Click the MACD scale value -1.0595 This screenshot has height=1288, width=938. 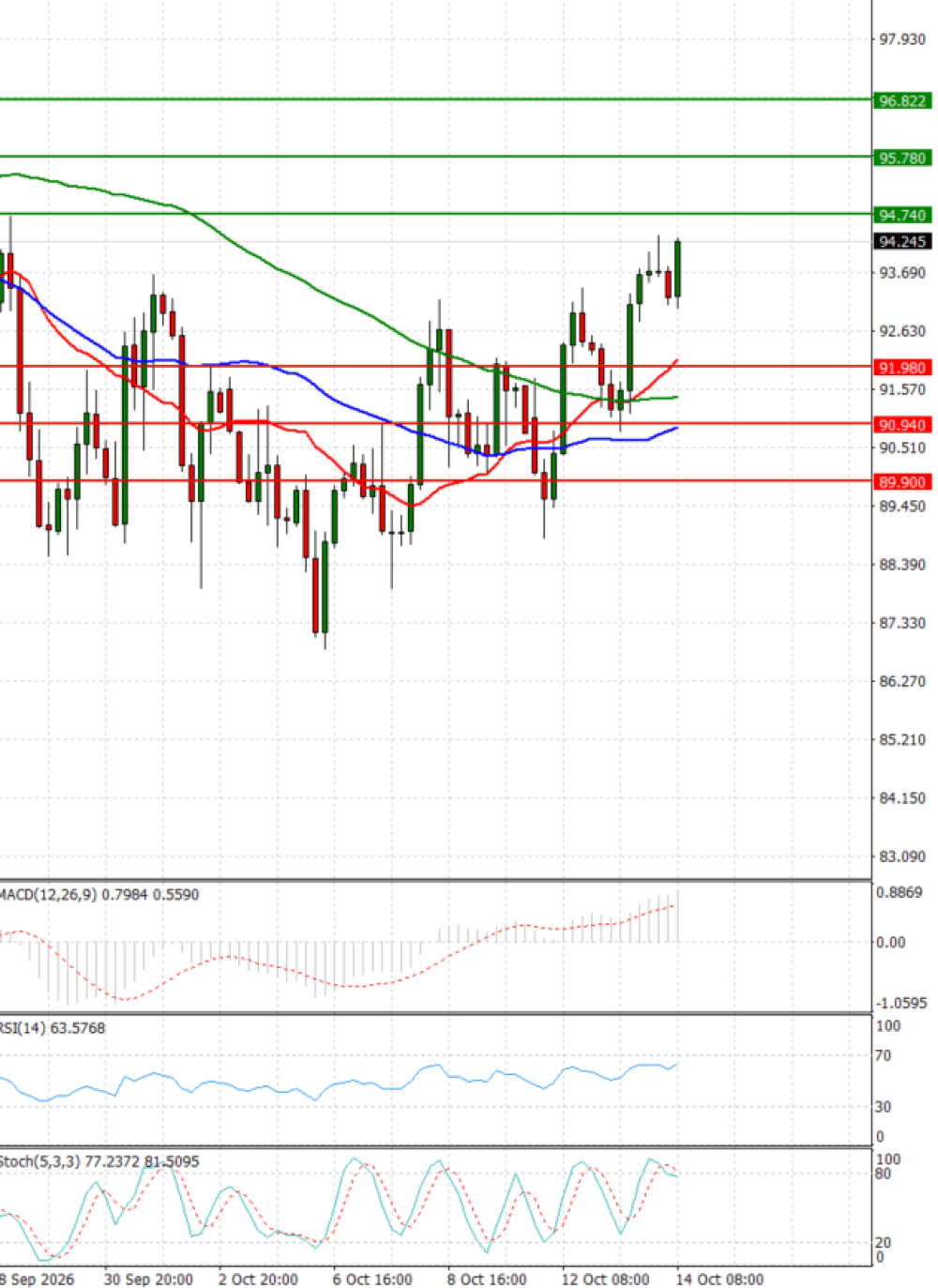coord(901,1003)
